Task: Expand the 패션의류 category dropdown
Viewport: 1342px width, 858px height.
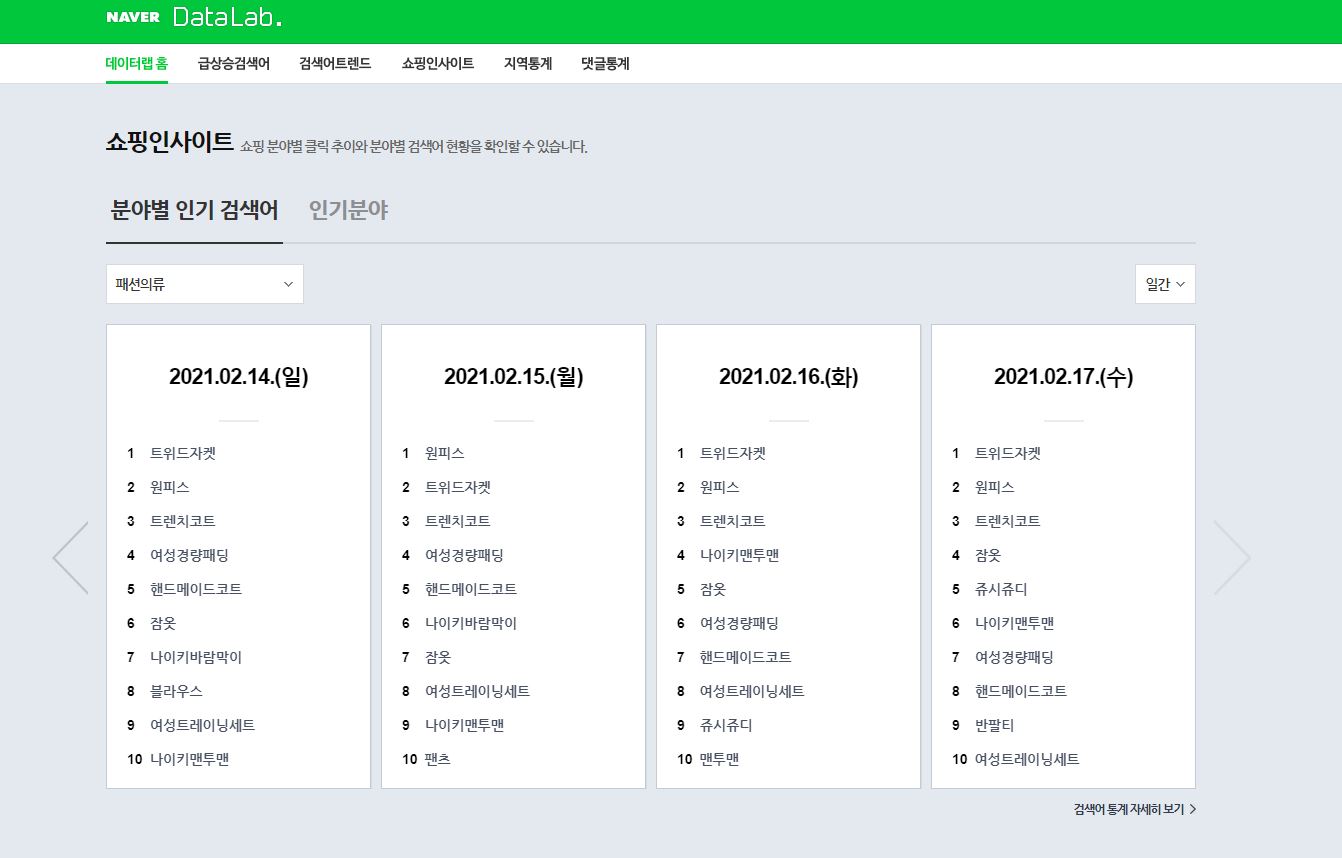Action: [205, 284]
